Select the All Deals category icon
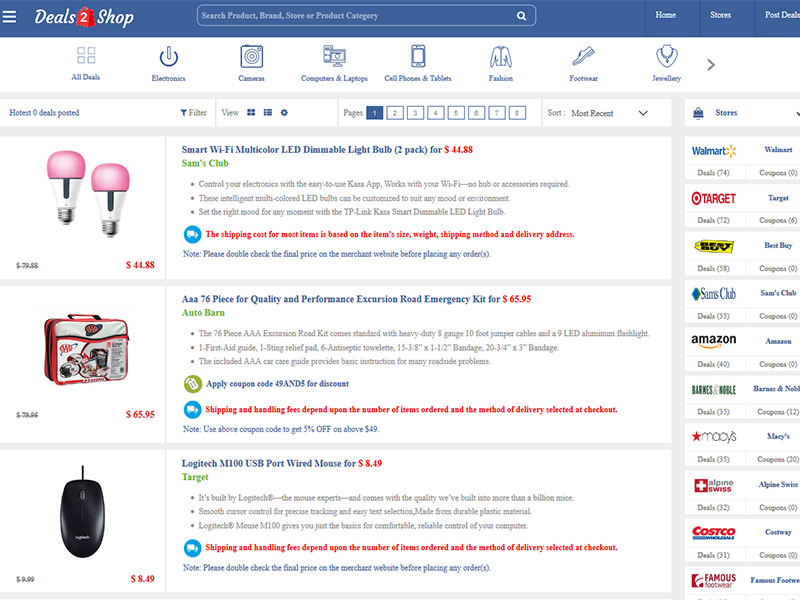800x600 pixels. point(86,55)
